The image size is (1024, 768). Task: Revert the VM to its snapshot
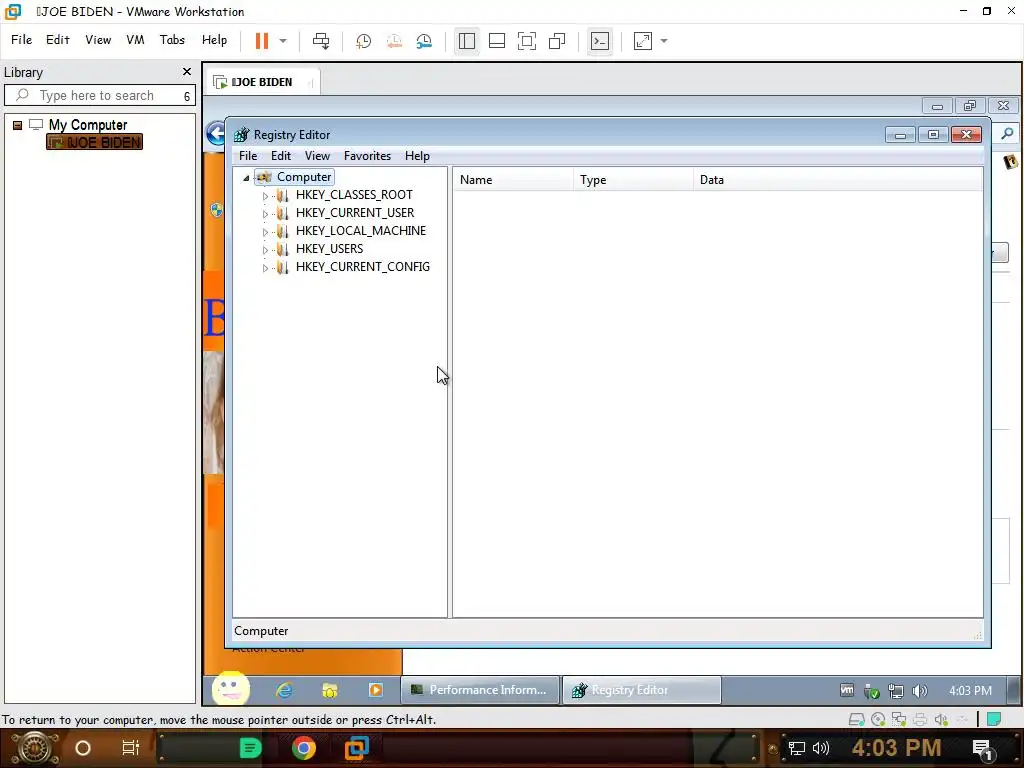click(x=394, y=41)
